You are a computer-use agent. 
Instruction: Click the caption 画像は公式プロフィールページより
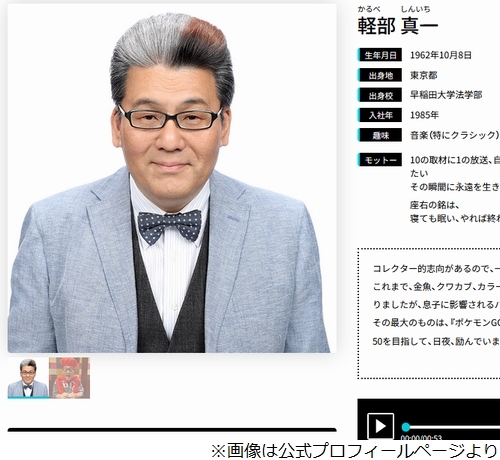(x=354, y=451)
